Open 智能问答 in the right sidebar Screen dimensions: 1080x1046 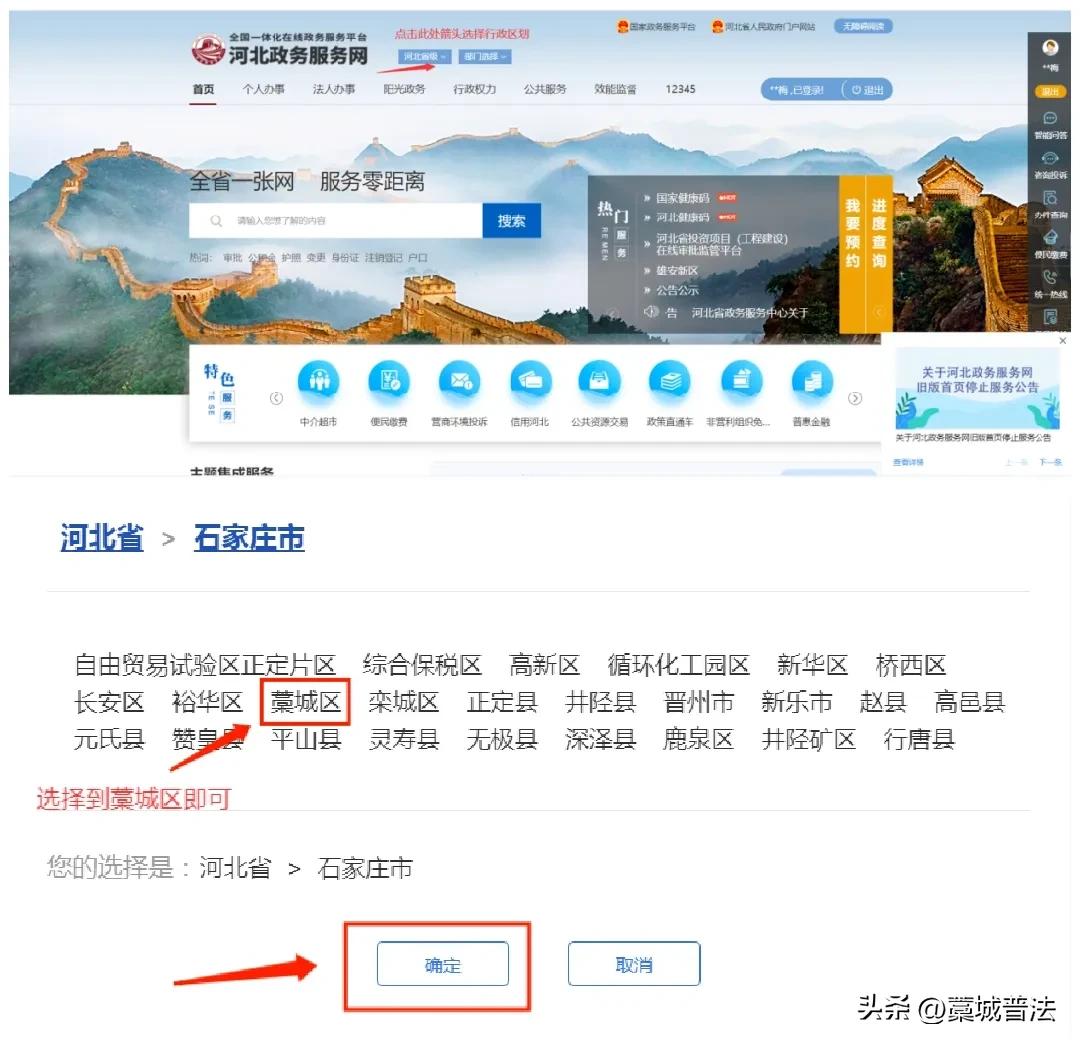click(x=1050, y=124)
